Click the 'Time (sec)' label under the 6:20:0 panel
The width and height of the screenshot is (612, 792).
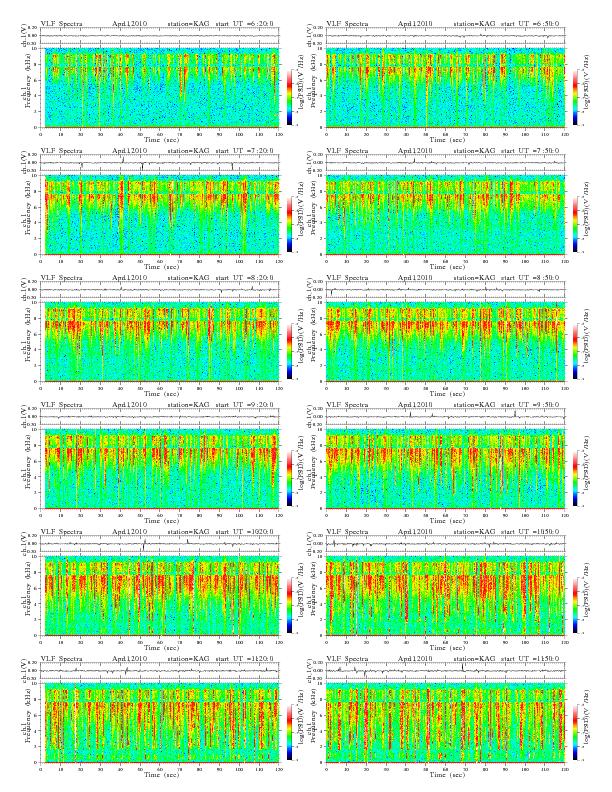coord(161,139)
